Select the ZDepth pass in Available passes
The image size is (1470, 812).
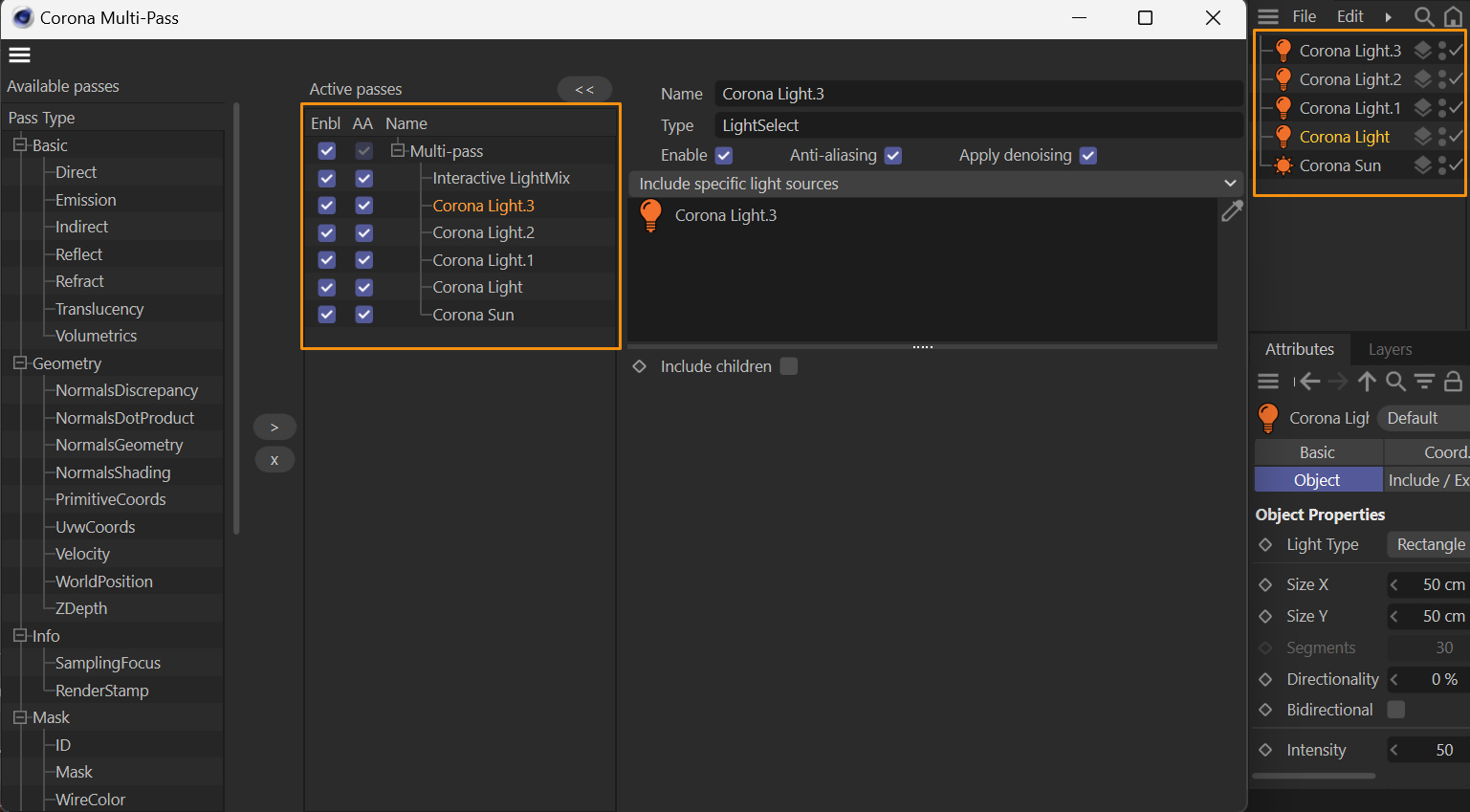pos(81,608)
